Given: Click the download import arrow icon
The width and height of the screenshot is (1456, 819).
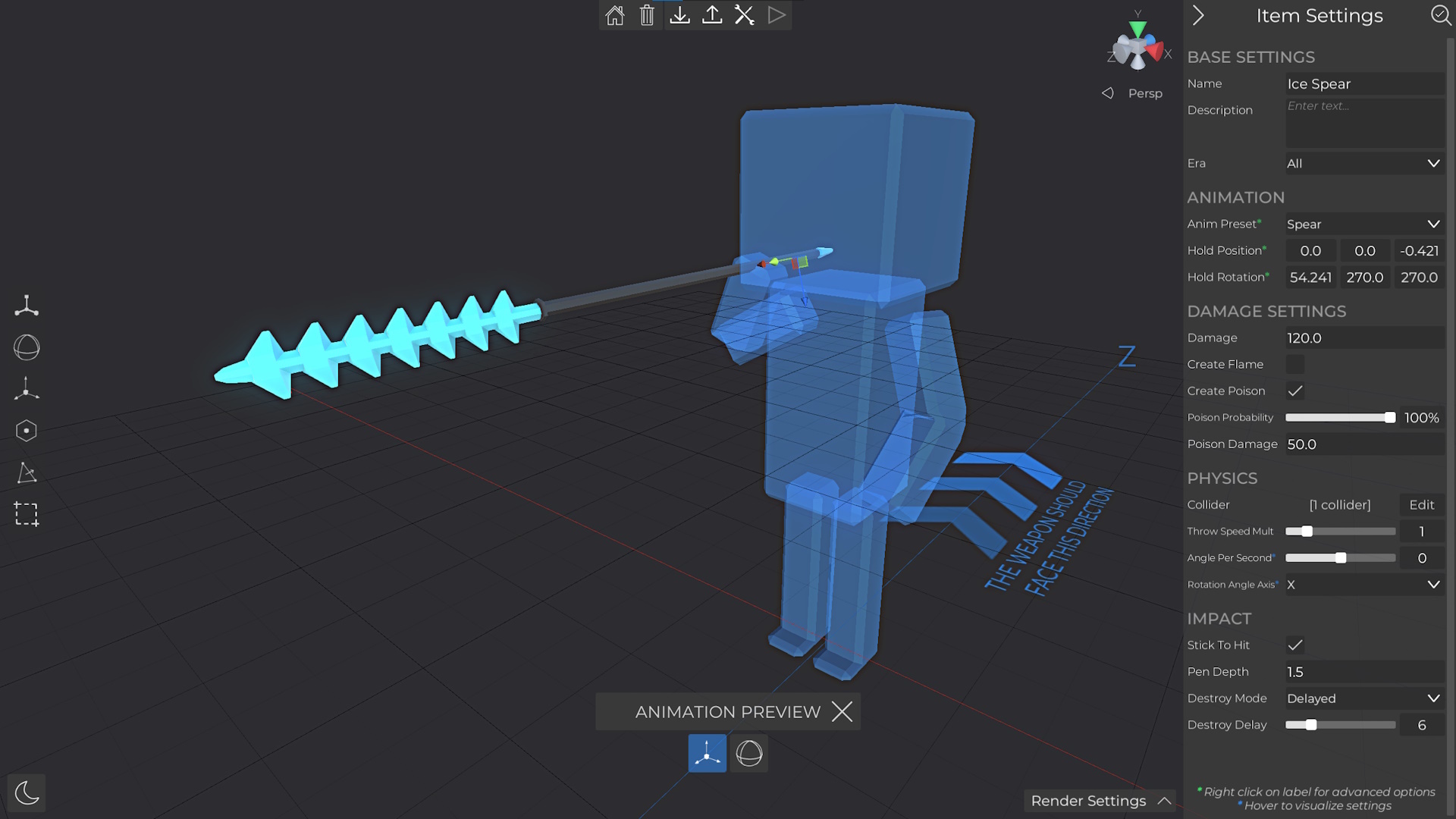Looking at the screenshot, I should click(680, 15).
